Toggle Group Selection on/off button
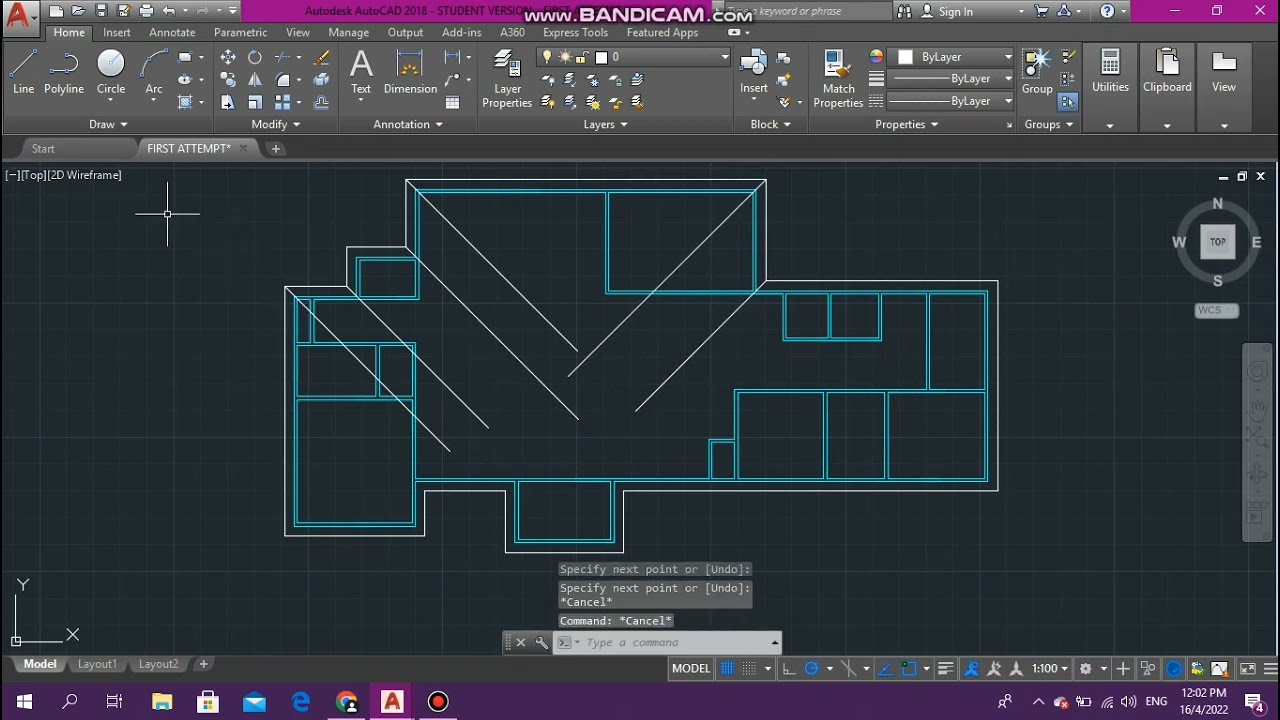Screen dimensions: 1280x720 (1067, 102)
